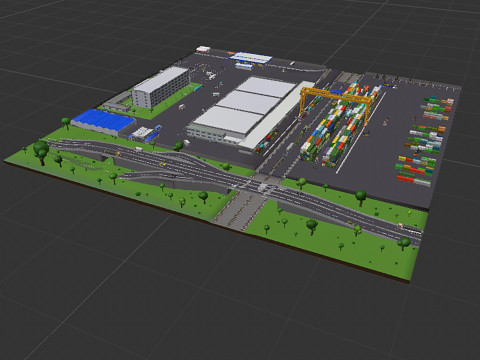480x360 pixels.
Task: Select the blue-and-white striped canopy structure
Action: 250,58
